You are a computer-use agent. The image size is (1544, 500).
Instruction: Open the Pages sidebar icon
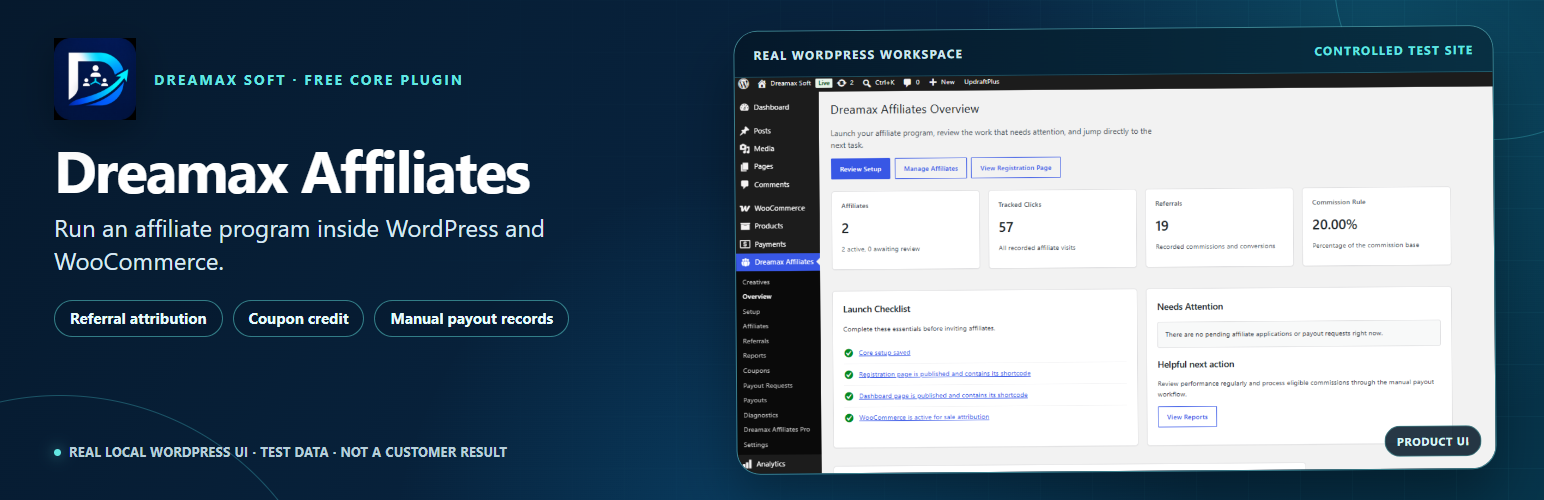pos(745,167)
